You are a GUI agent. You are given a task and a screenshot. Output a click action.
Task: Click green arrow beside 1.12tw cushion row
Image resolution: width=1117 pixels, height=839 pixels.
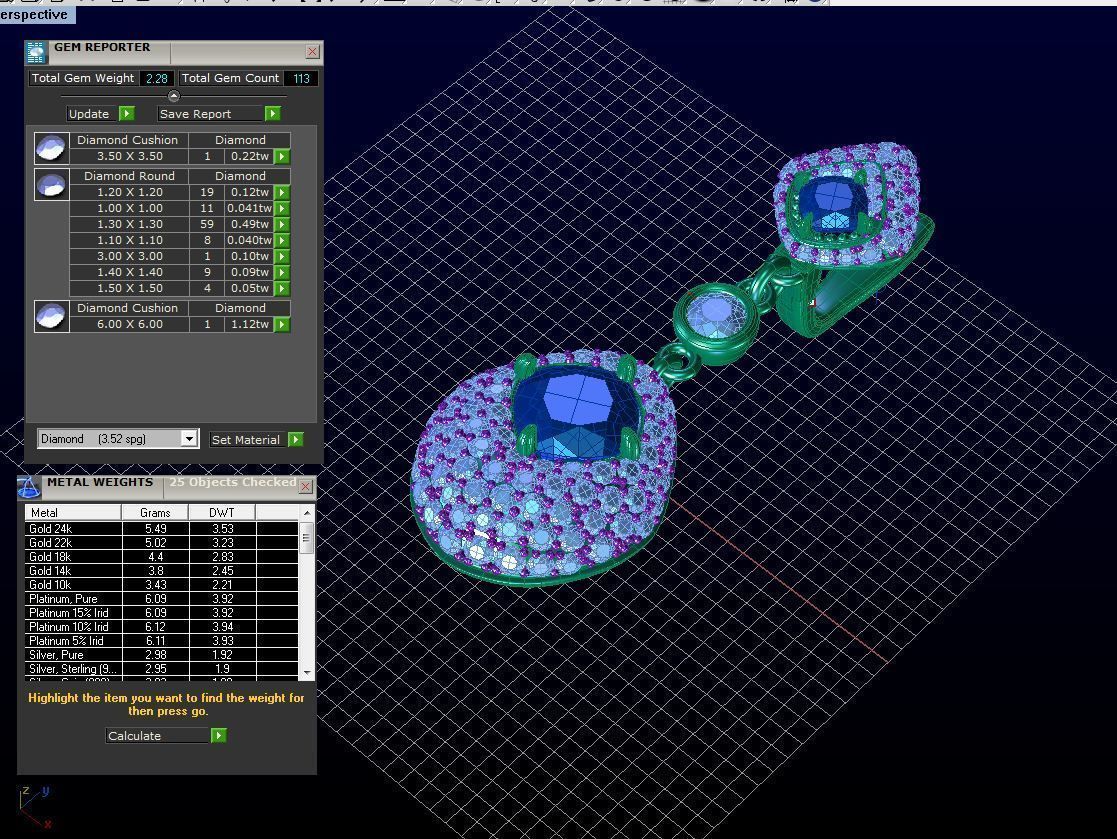282,324
